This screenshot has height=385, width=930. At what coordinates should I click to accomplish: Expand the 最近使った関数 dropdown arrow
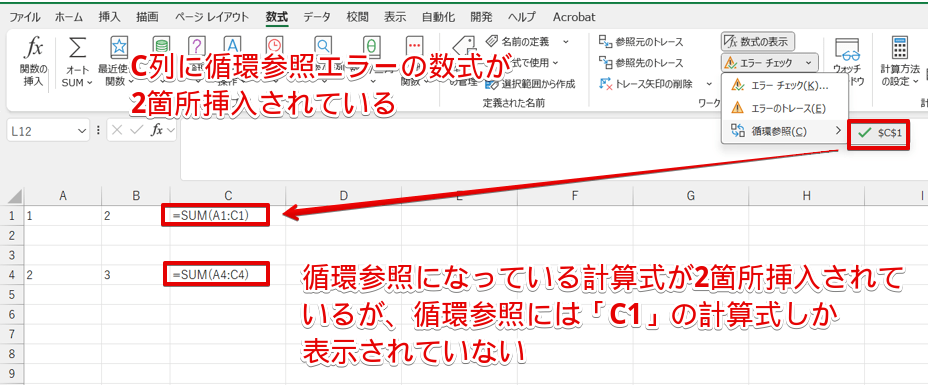tap(130, 82)
